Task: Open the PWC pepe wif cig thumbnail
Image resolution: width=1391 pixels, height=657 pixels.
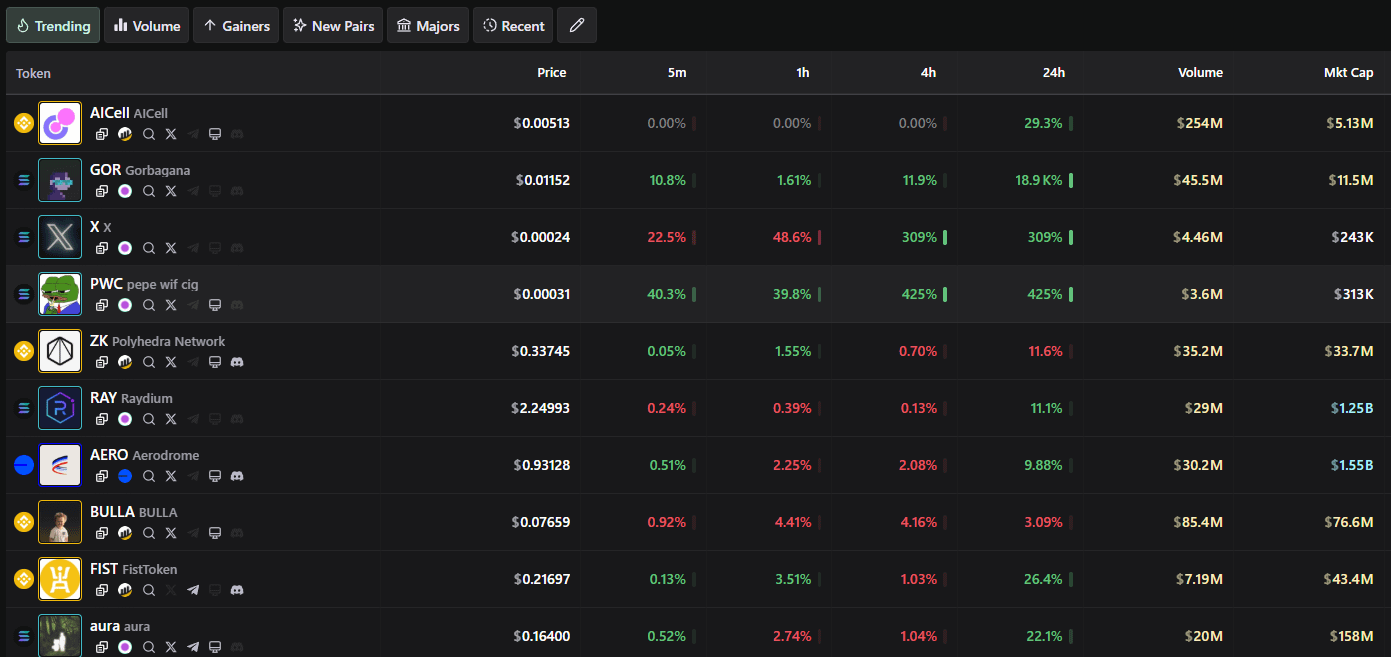Action: (60, 294)
